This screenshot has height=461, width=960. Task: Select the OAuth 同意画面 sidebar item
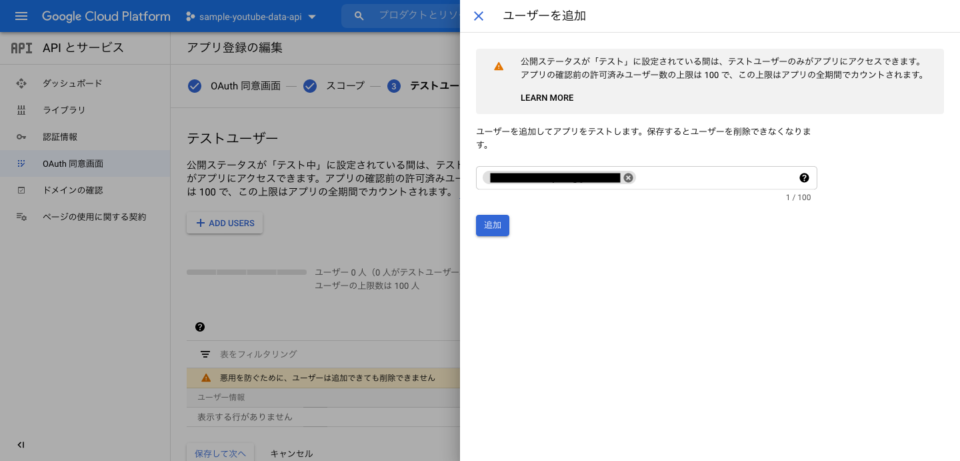pos(85,164)
